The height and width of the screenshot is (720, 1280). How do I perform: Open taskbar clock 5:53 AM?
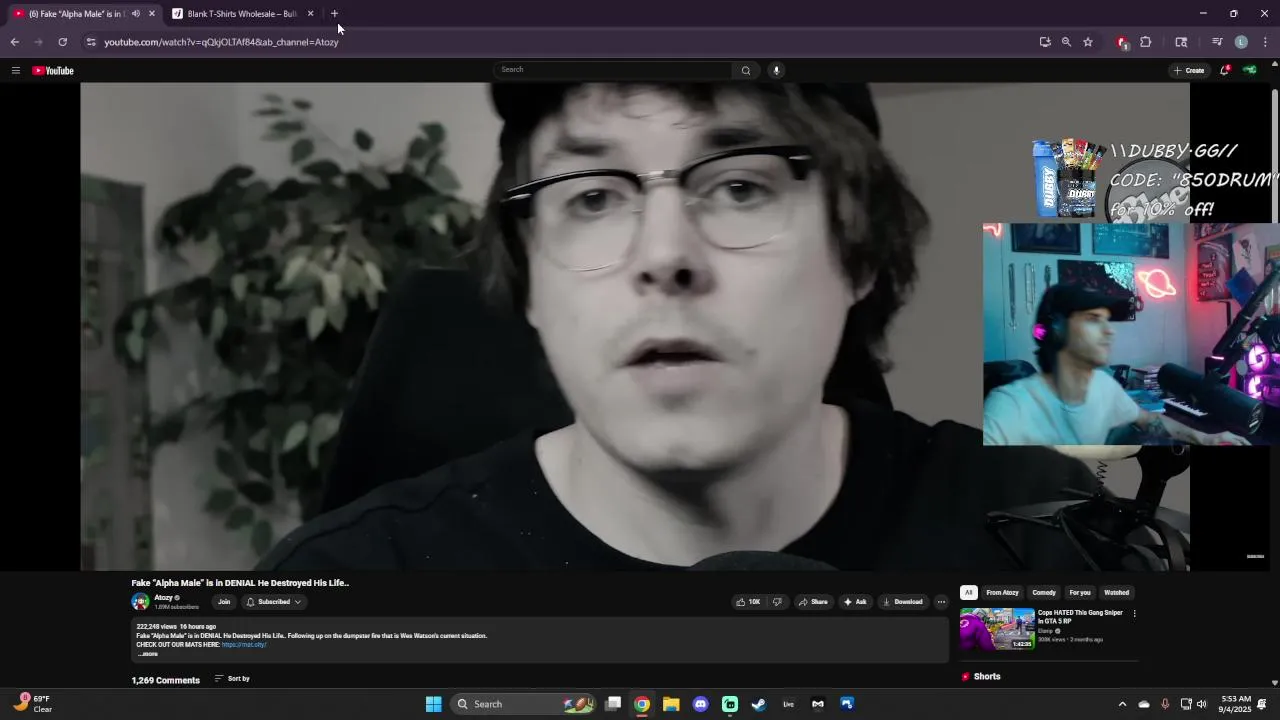tap(1235, 704)
